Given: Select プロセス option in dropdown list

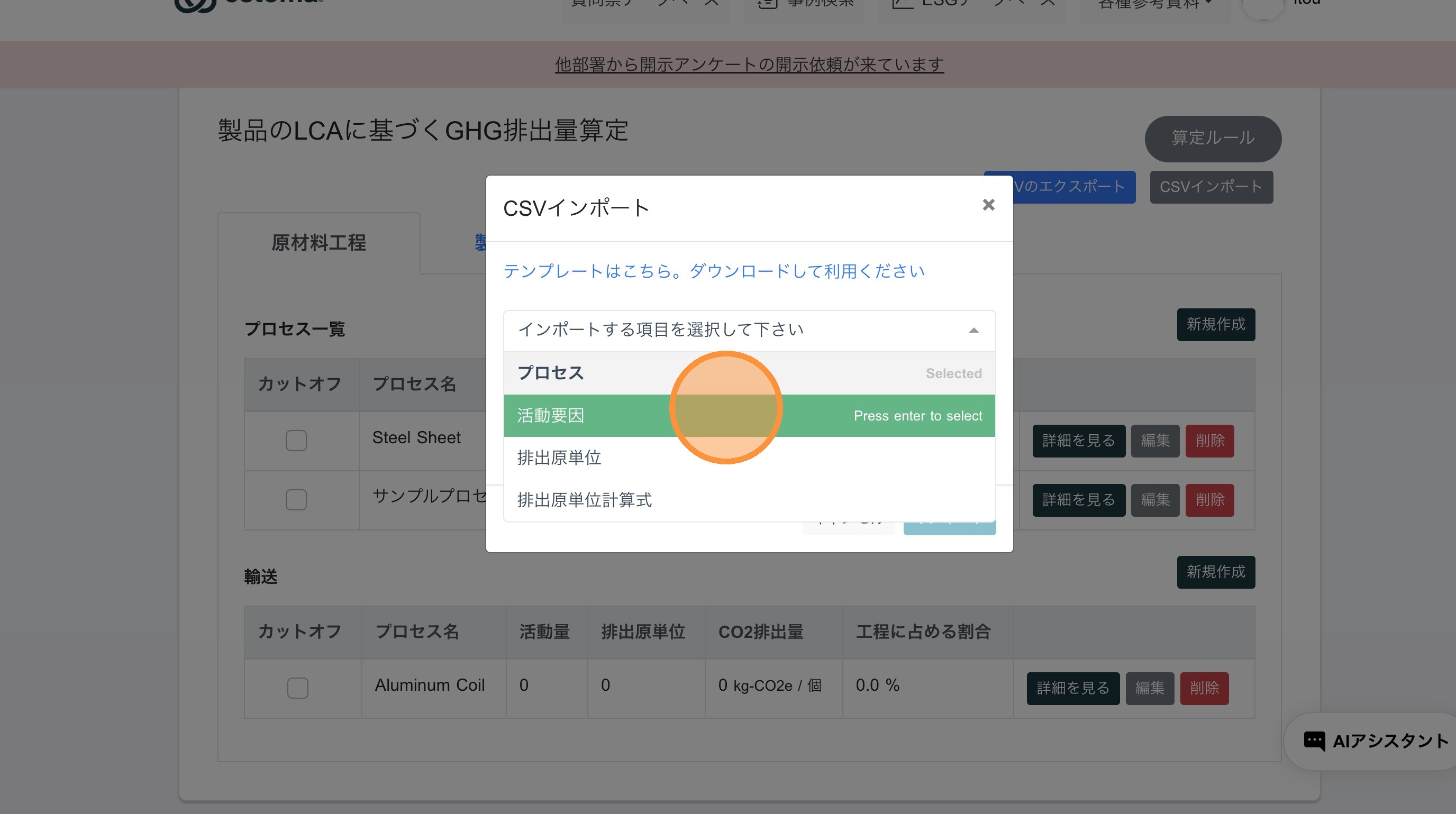Looking at the screenshot, I should (x=551, y=373).
